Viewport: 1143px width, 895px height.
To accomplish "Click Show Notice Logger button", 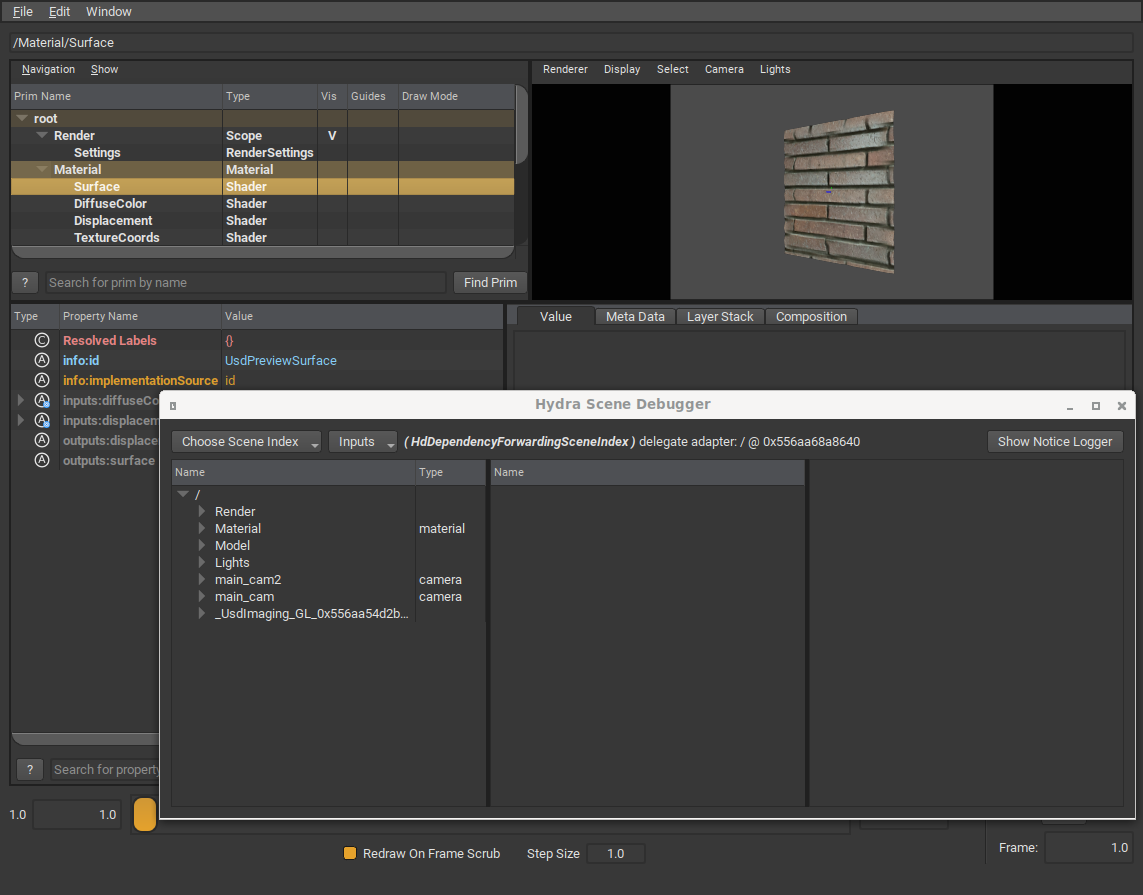I will 1054,441.
